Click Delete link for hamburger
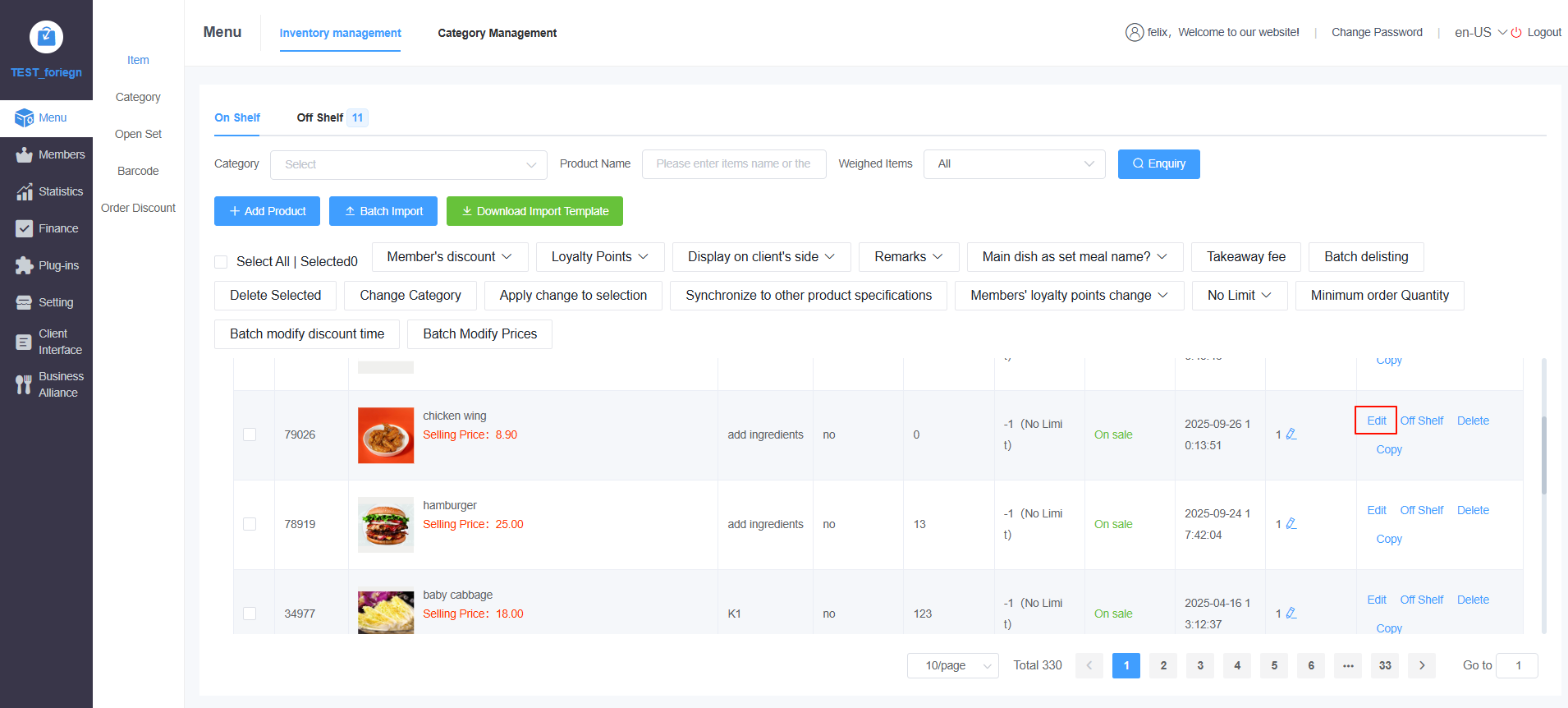 [1473, 510]
